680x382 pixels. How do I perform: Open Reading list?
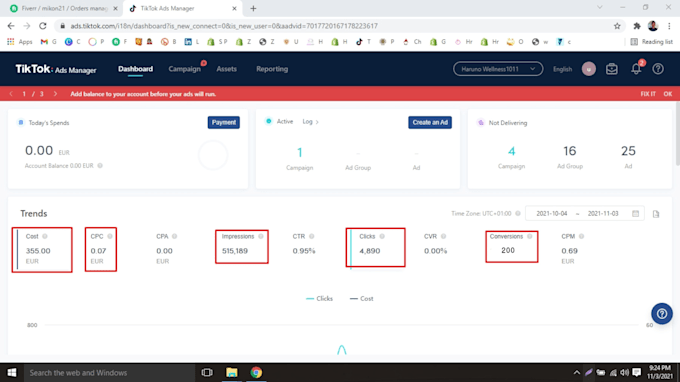(x=651, y=42)
